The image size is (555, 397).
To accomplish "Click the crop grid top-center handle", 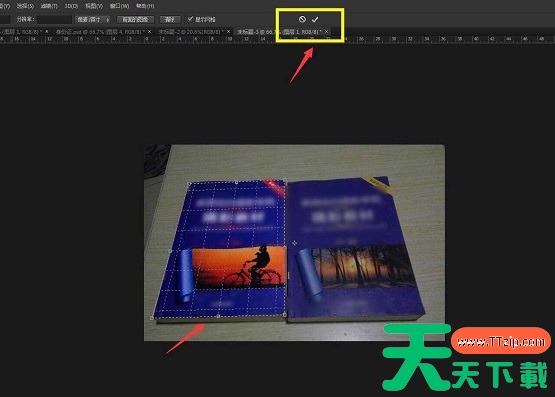I will [237, 182].
